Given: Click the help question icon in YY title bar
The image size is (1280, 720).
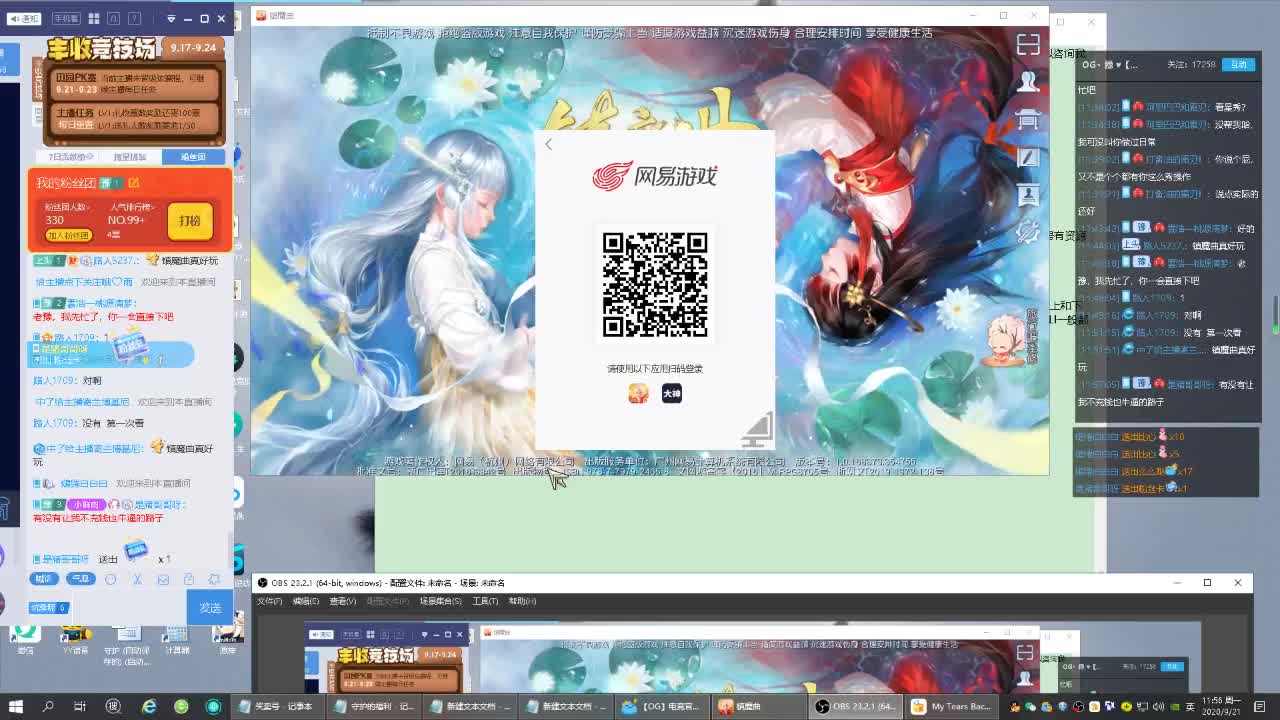Looking at the screenshot, I should [135, 18].
